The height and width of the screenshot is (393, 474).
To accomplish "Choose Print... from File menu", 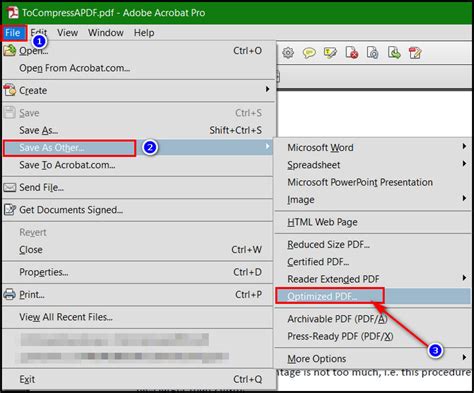I will [x=139, y=295].
